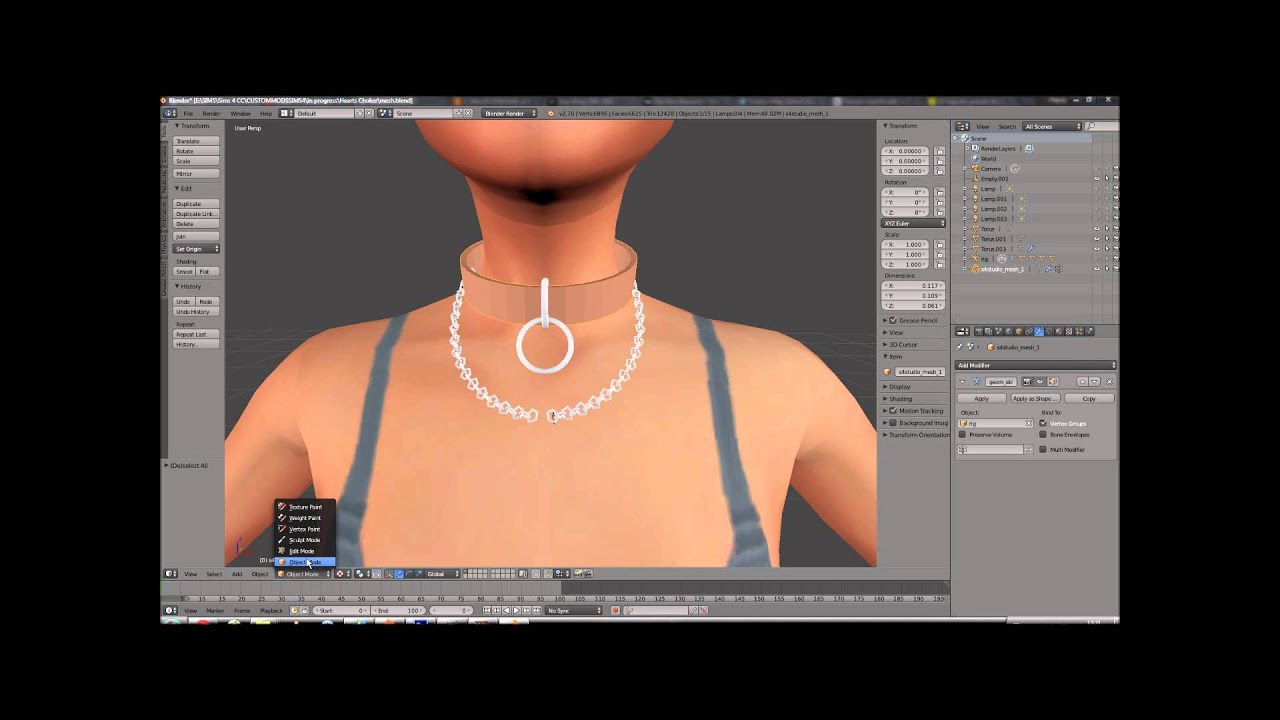Click the Scale tool button
Screen dimensions: 1280x720
click(x=196, y=161)
